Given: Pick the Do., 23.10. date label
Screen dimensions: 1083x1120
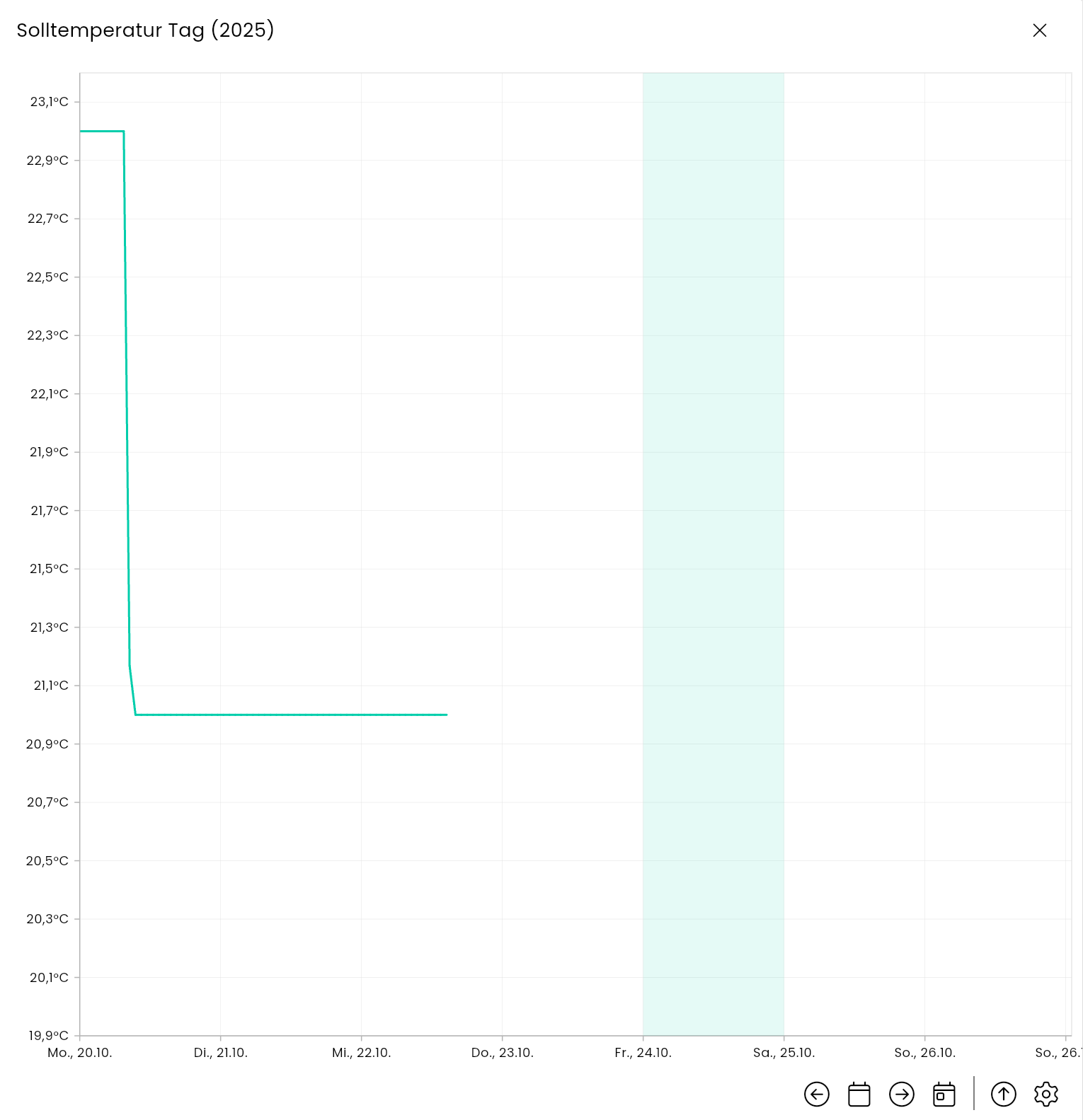Looking at the screenshot, I should pyautogui.click(x=503, y=1053).
